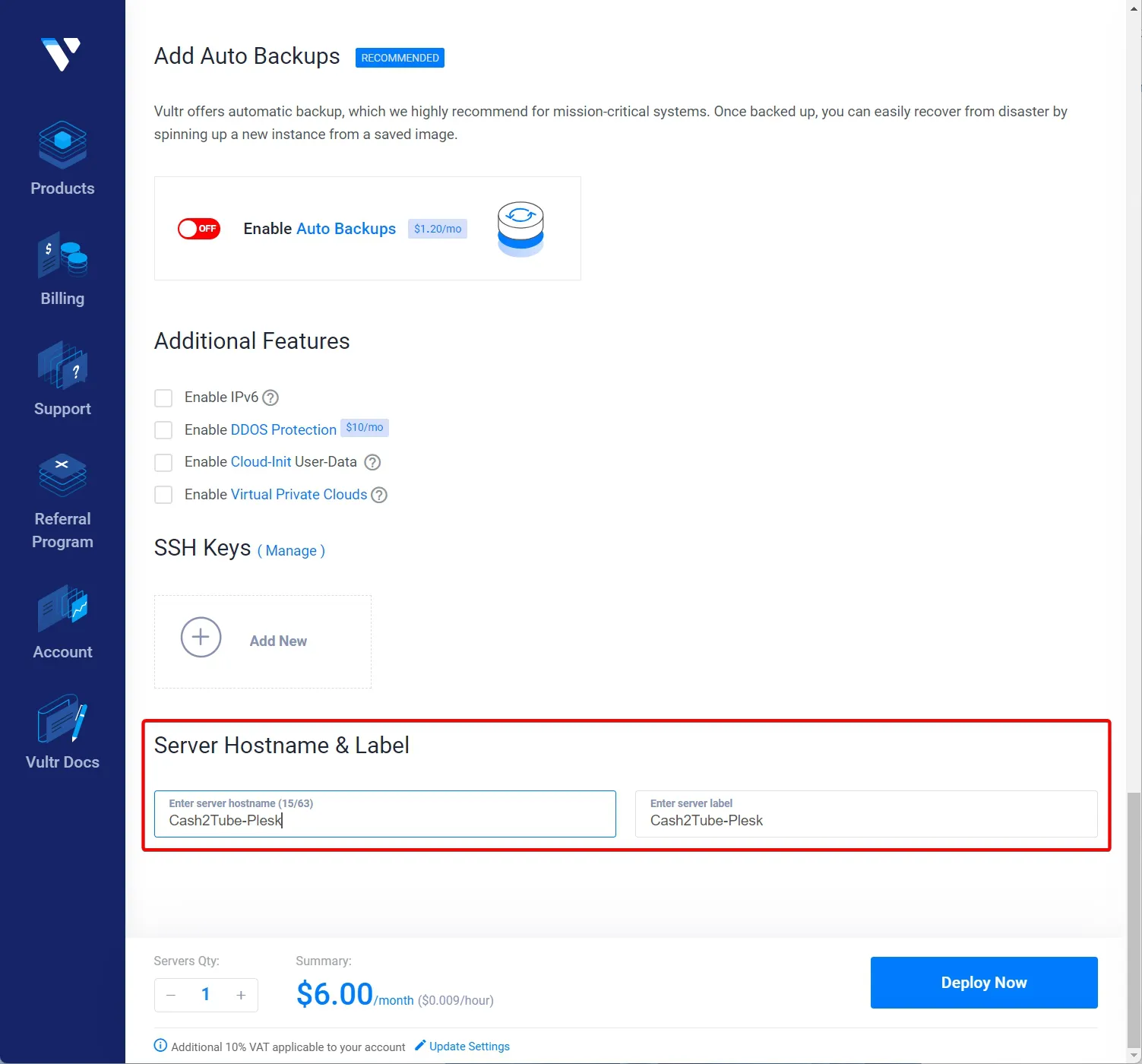
Task: Click the ($0.009/hour) rate text
Action: [x=456, y=1000]
